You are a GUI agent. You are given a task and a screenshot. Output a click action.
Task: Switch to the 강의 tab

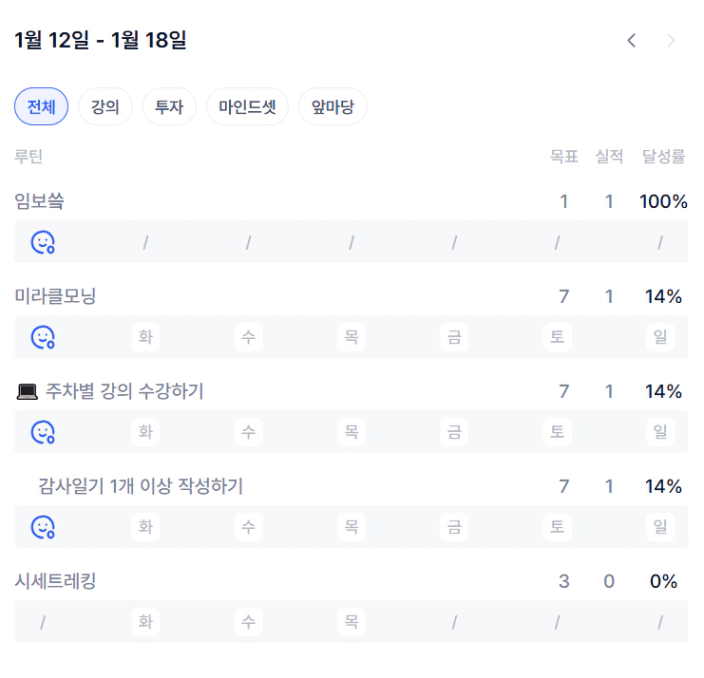pos(105,107)
